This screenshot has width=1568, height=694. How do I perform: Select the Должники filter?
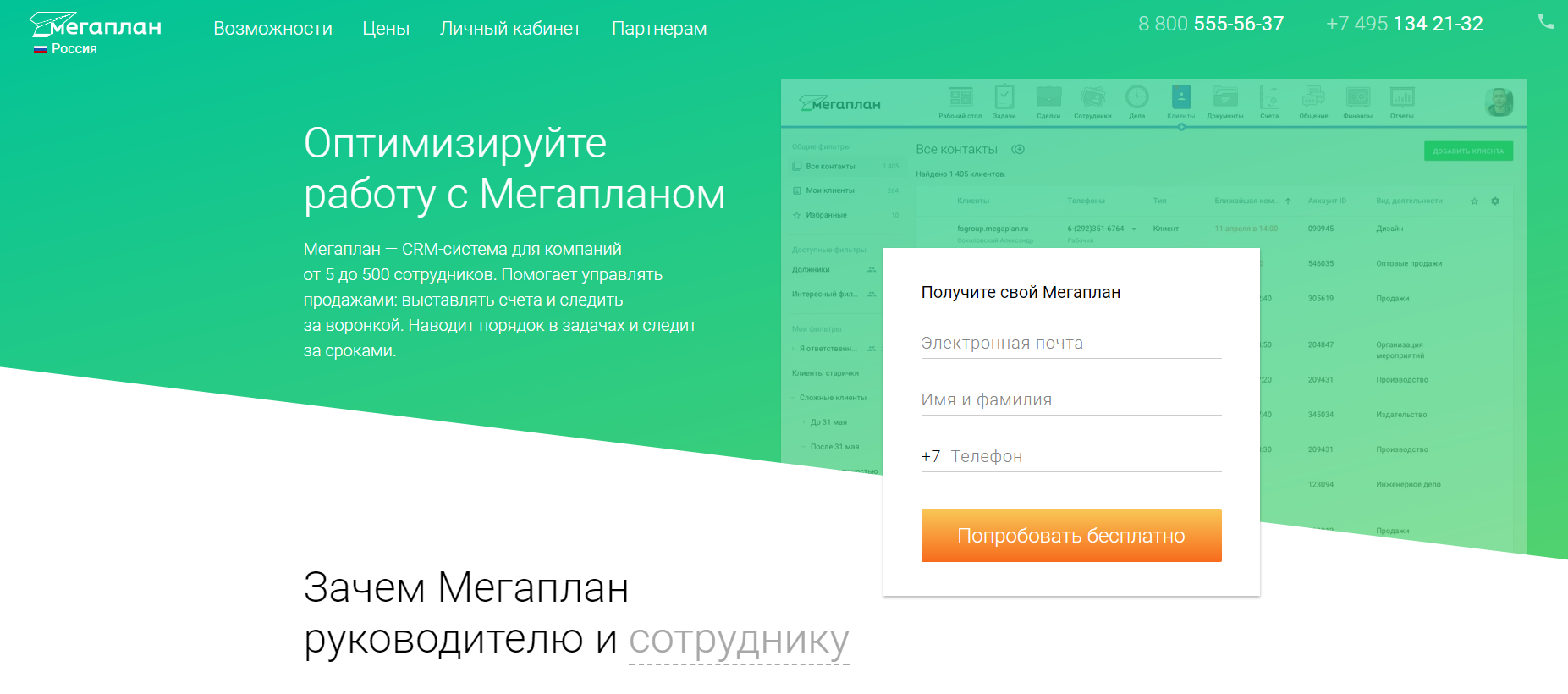pos(811,269)
